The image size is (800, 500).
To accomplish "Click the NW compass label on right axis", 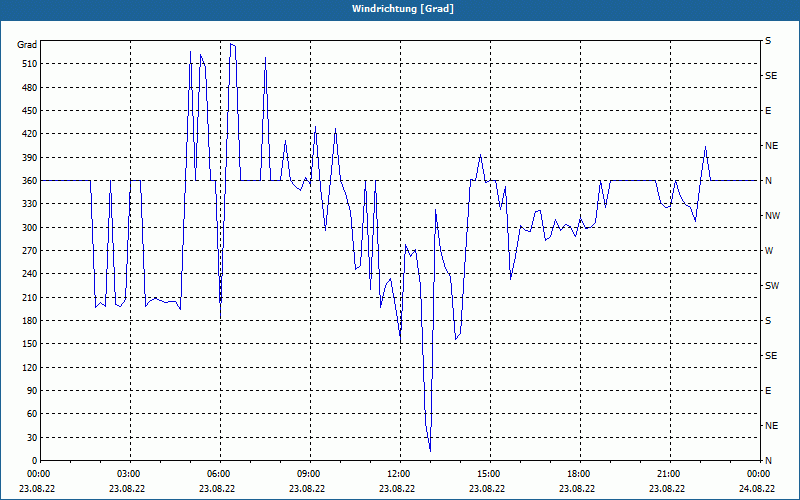I will [772, 216].
